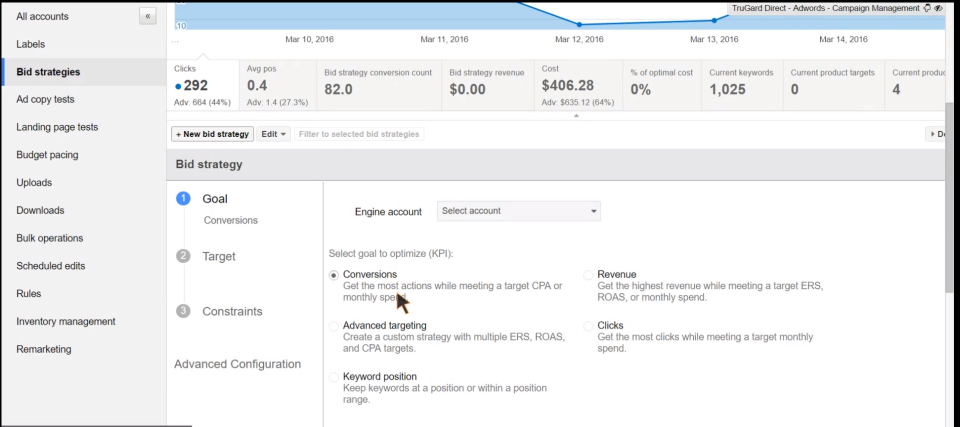This screenshot has width=960, height=427.
Task: Open the Edit dropdown menu
Action: click(x=273, y=134)
